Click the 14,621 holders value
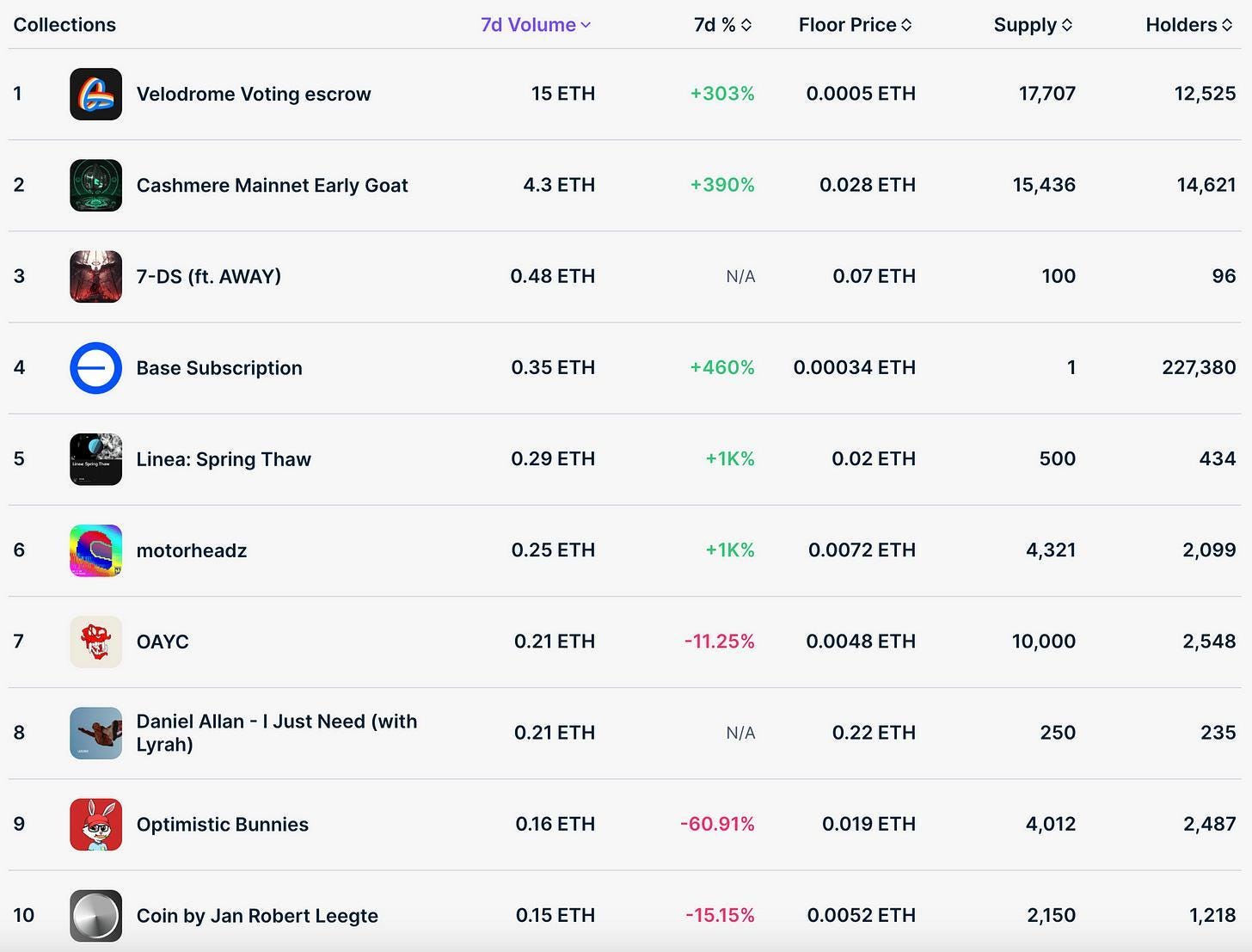Image resolution: width=1252 pixels, height=952 pixels. coord(1206,185)
